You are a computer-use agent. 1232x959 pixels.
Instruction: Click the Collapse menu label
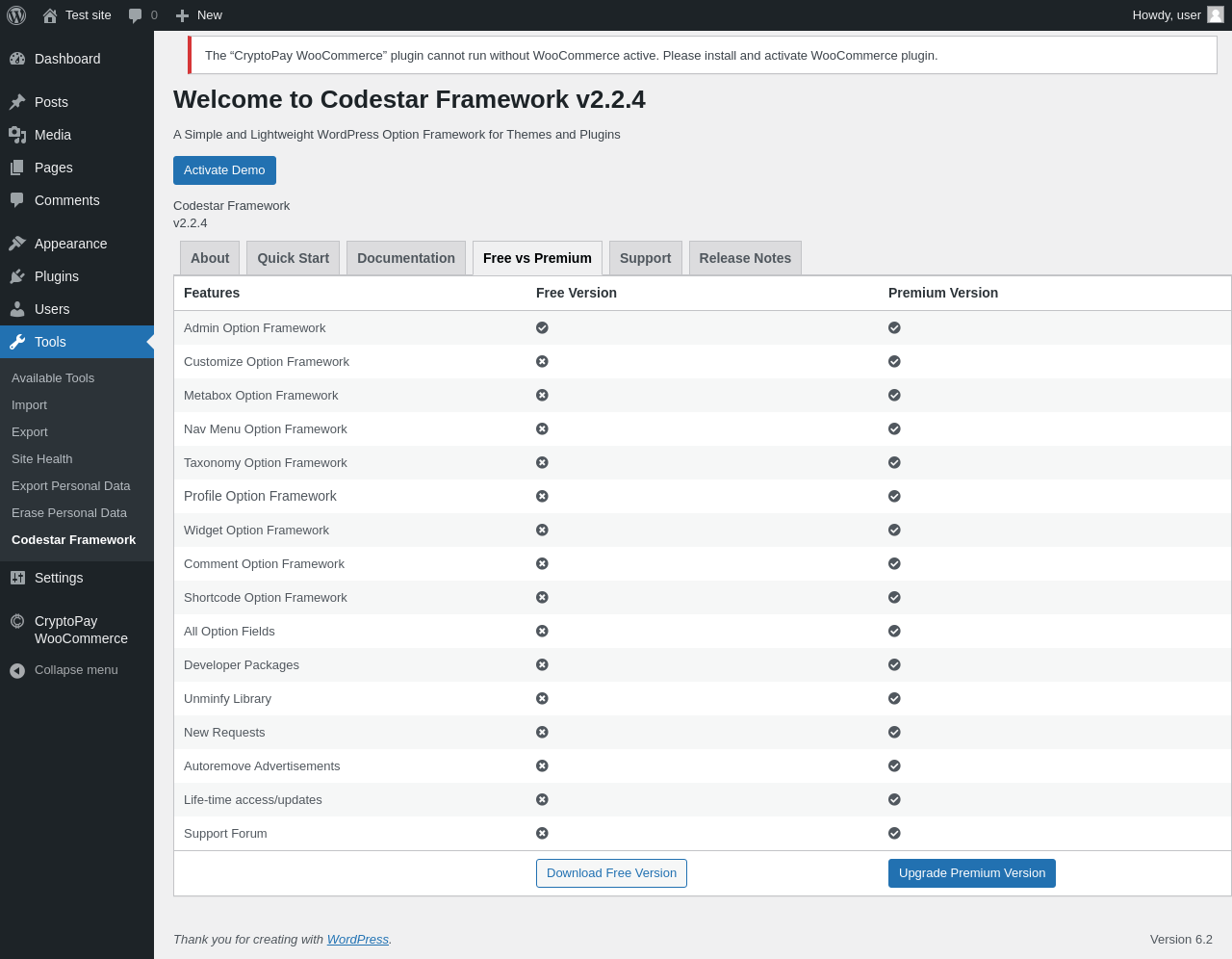(x=76, y=670)
